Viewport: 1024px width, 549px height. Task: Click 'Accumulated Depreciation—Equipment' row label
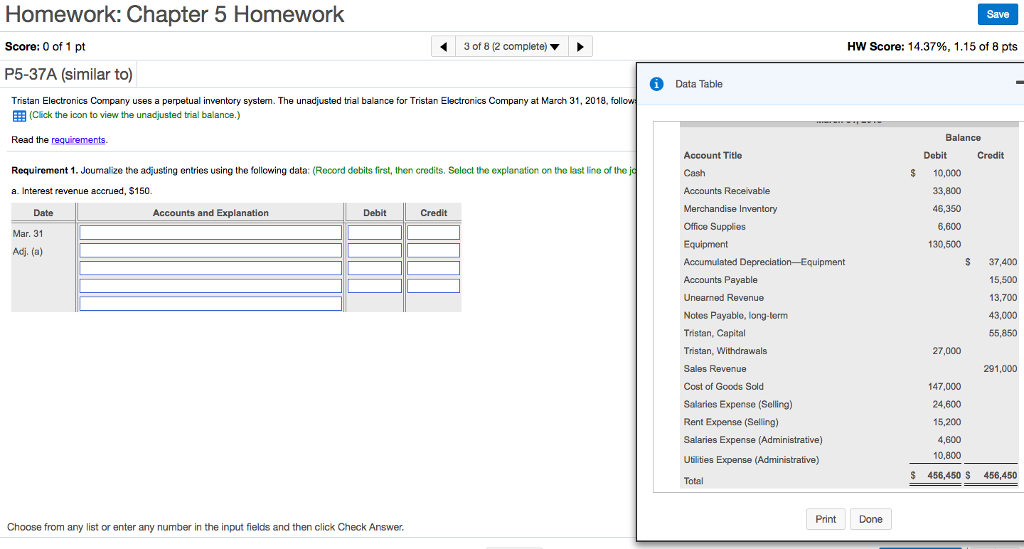click(764, 262)
